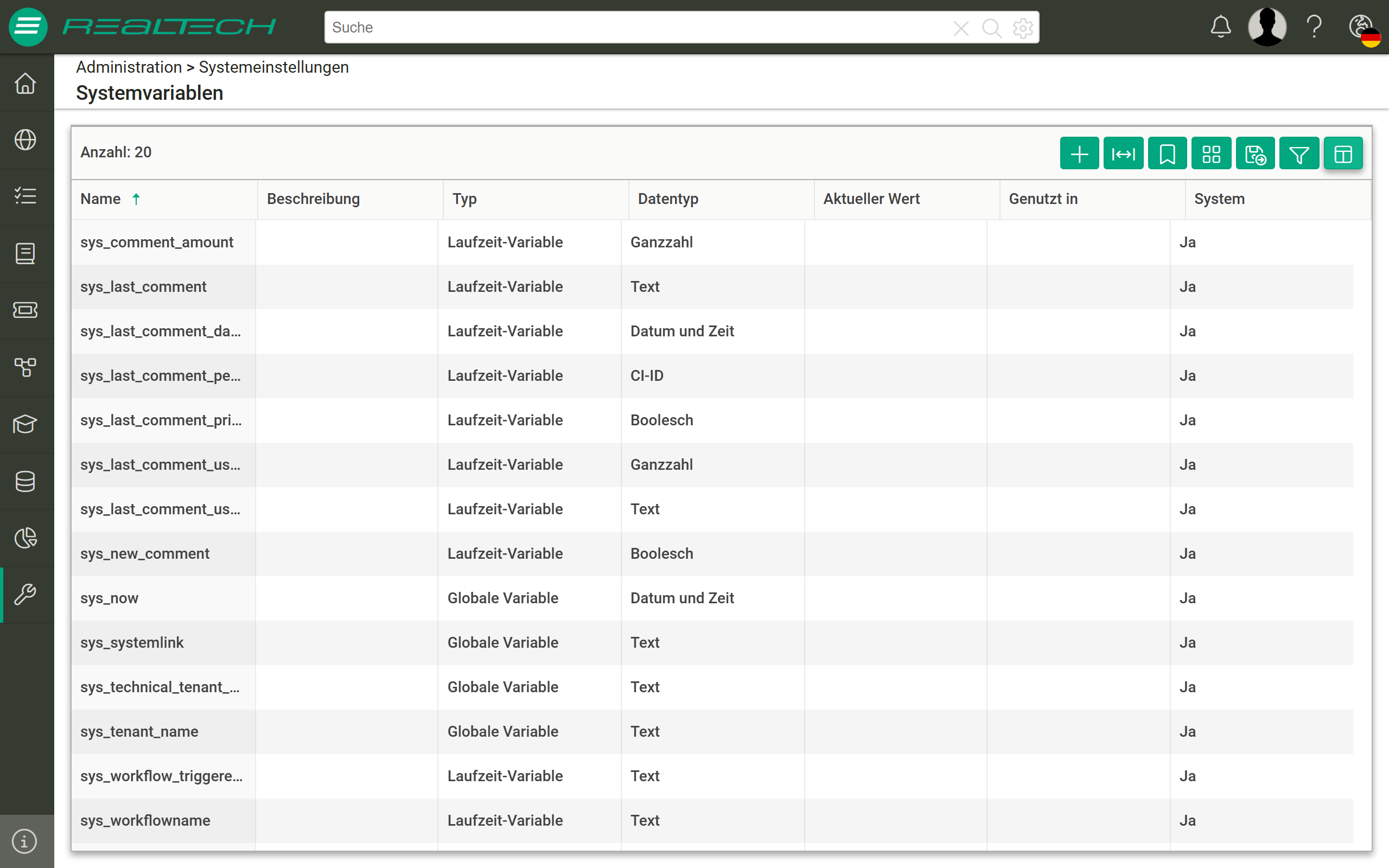Click in the Suche search field
The image size is (1389, 868).
click(x=637, y=27)
